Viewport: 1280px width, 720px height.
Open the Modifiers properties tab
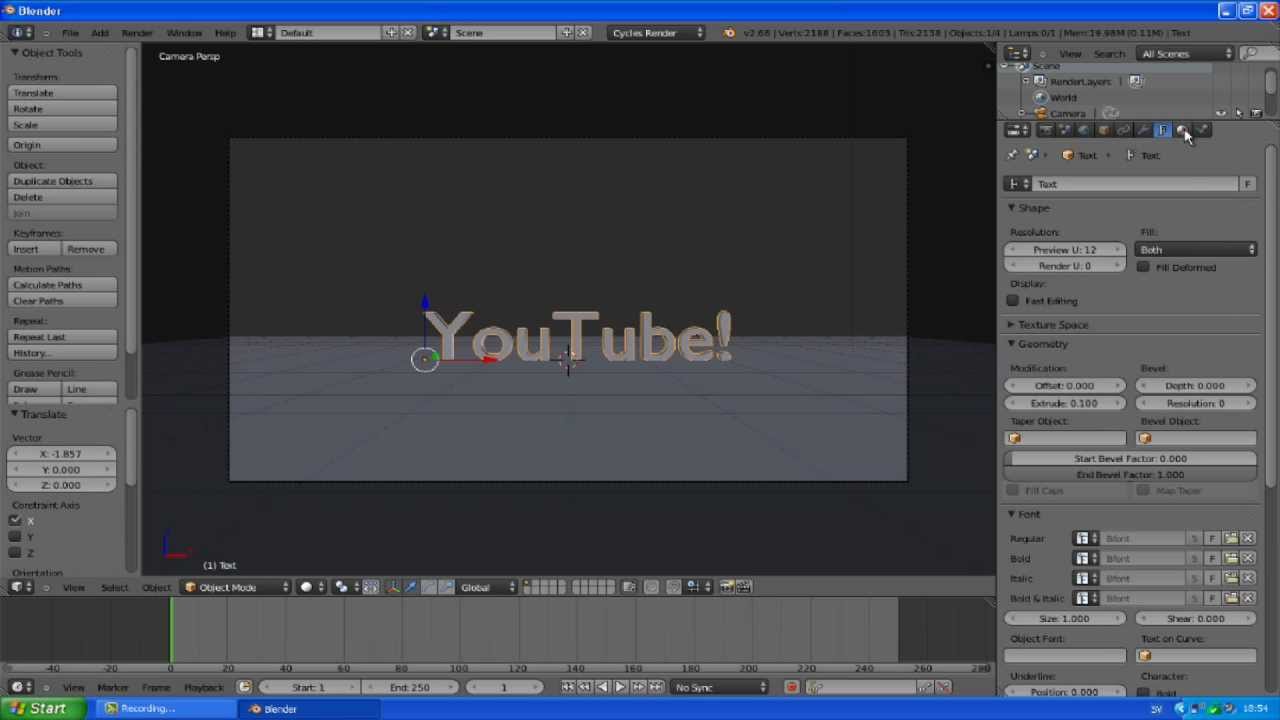click(1143, 130)
